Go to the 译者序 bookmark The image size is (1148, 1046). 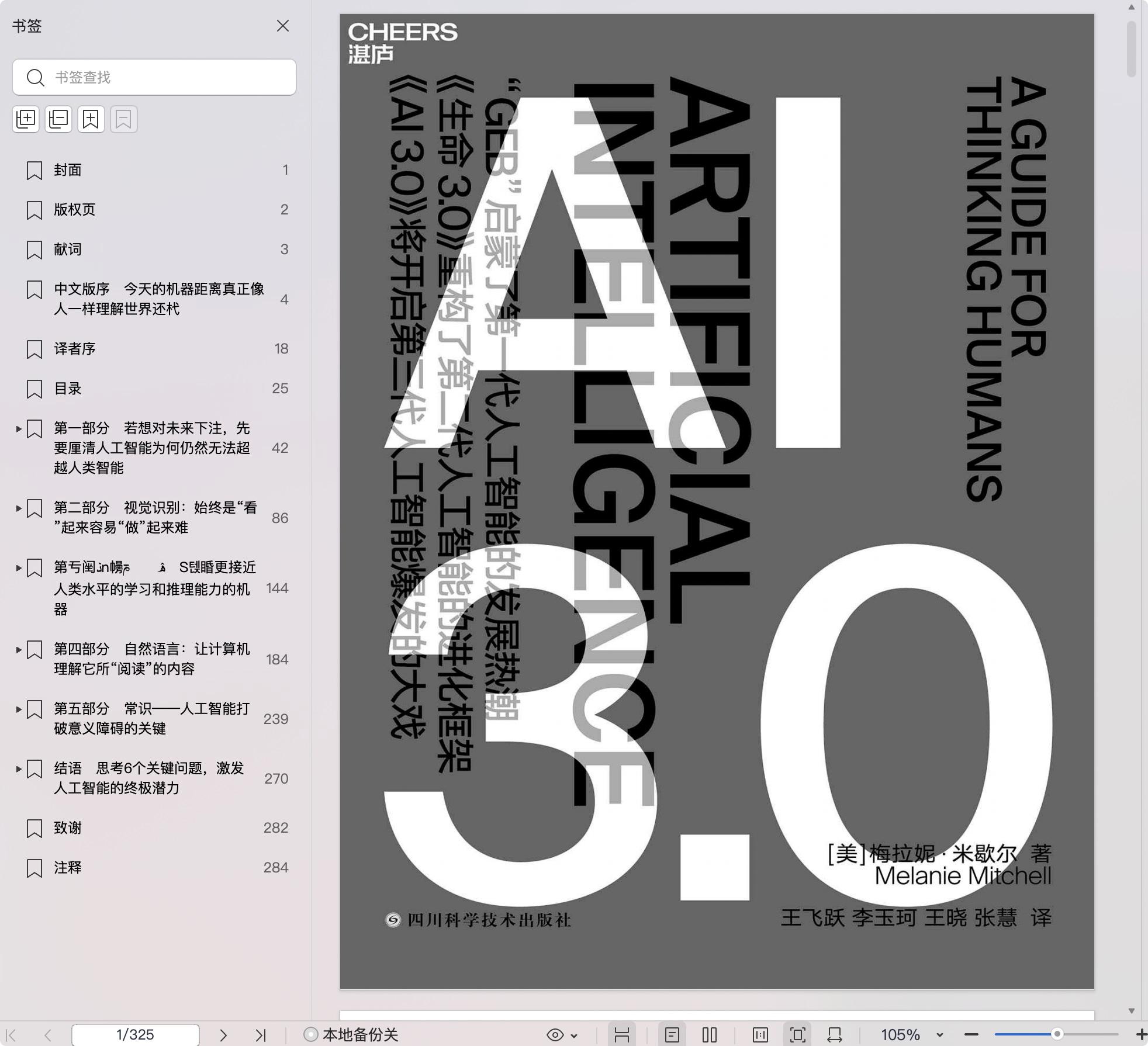[74, 349]
